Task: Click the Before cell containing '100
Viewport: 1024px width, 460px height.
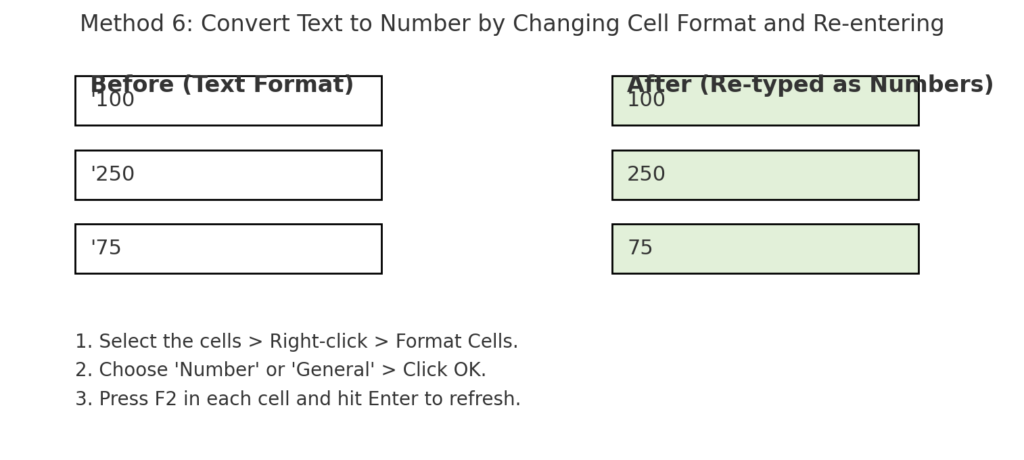Action: pos(228,108)
